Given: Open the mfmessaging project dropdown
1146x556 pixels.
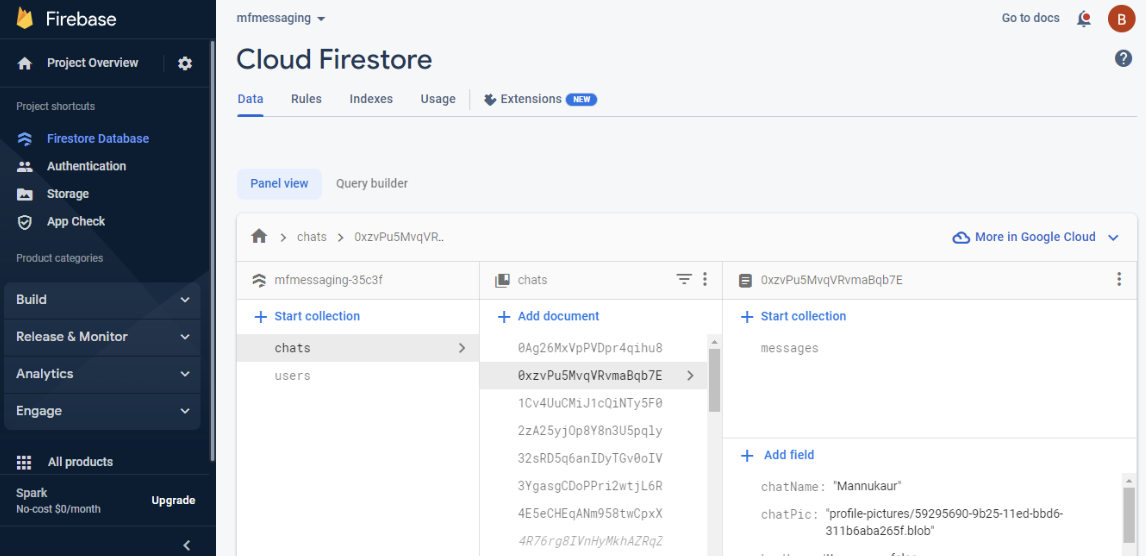Looking at the screenshot, I should click(281, 18).
